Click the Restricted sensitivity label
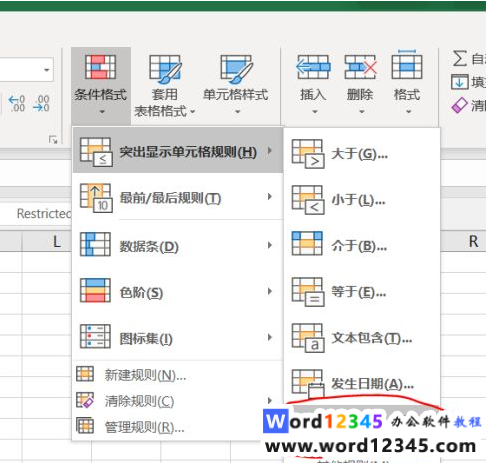Viewport: 486px width, 463px height. tap(44, 214)
